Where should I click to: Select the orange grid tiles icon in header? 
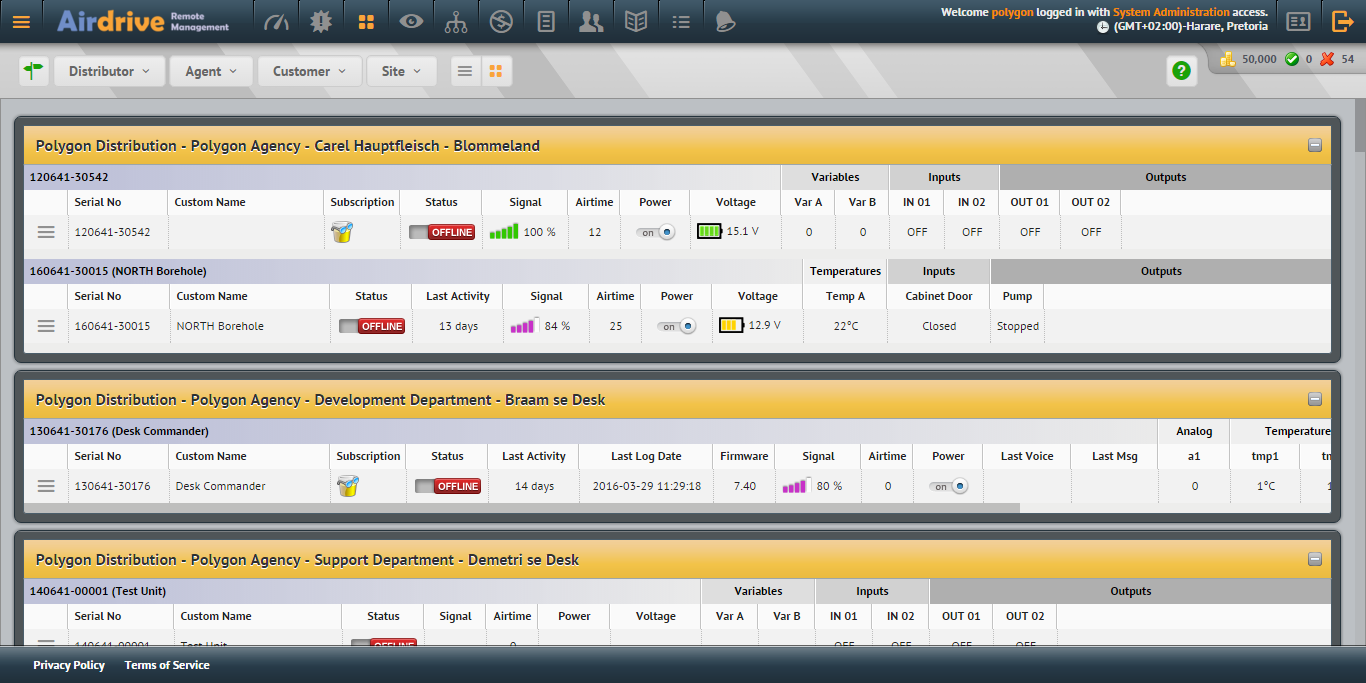366,21
